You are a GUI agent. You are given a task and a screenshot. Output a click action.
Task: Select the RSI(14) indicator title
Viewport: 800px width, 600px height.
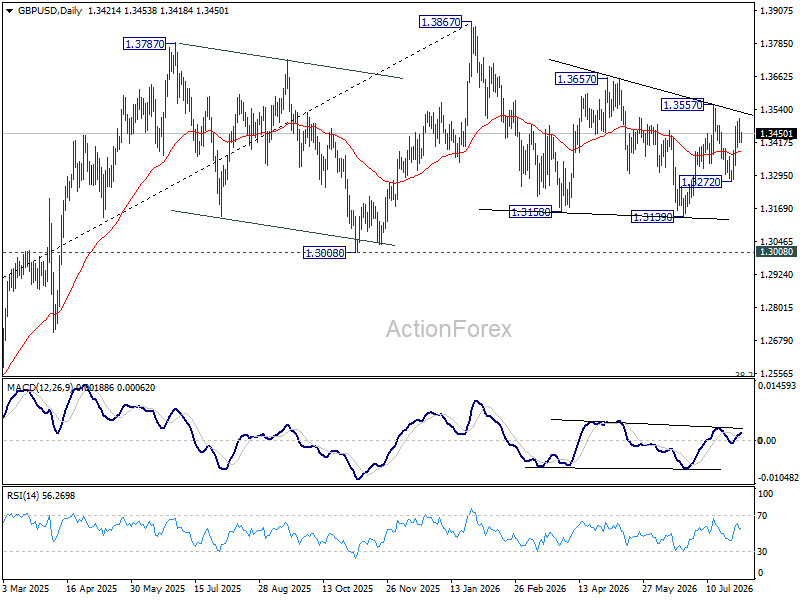22,496
